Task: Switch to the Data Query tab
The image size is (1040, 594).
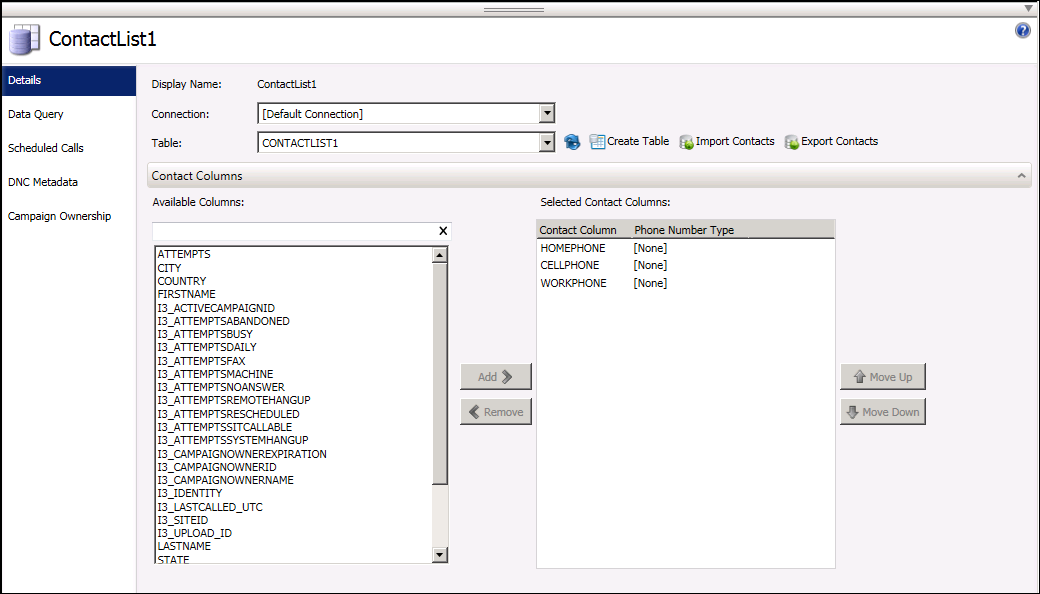Action: 36,114
